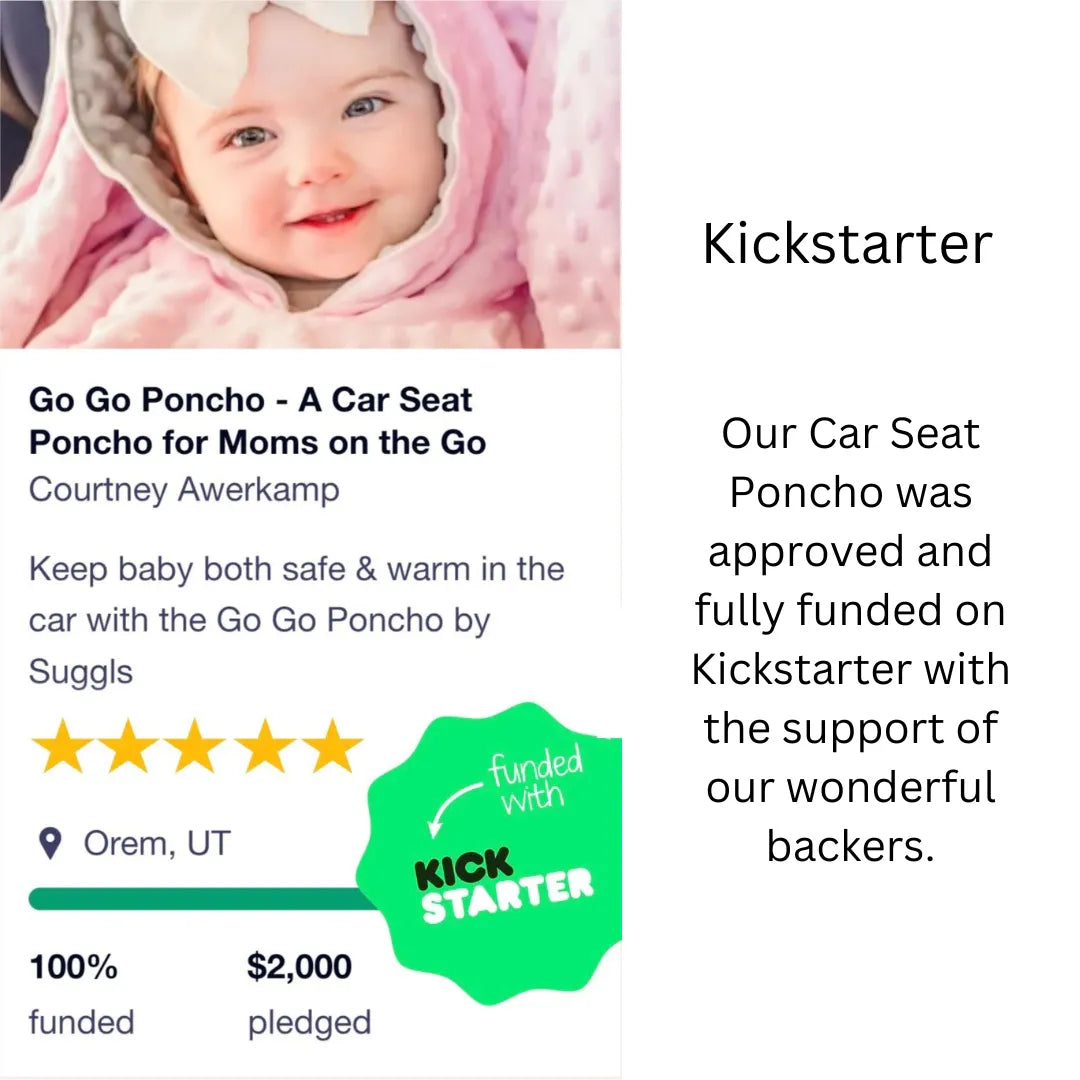Click the Orem, UT location text
The height and width of the screenshot is (1080, 1080).
pos(156,844)
